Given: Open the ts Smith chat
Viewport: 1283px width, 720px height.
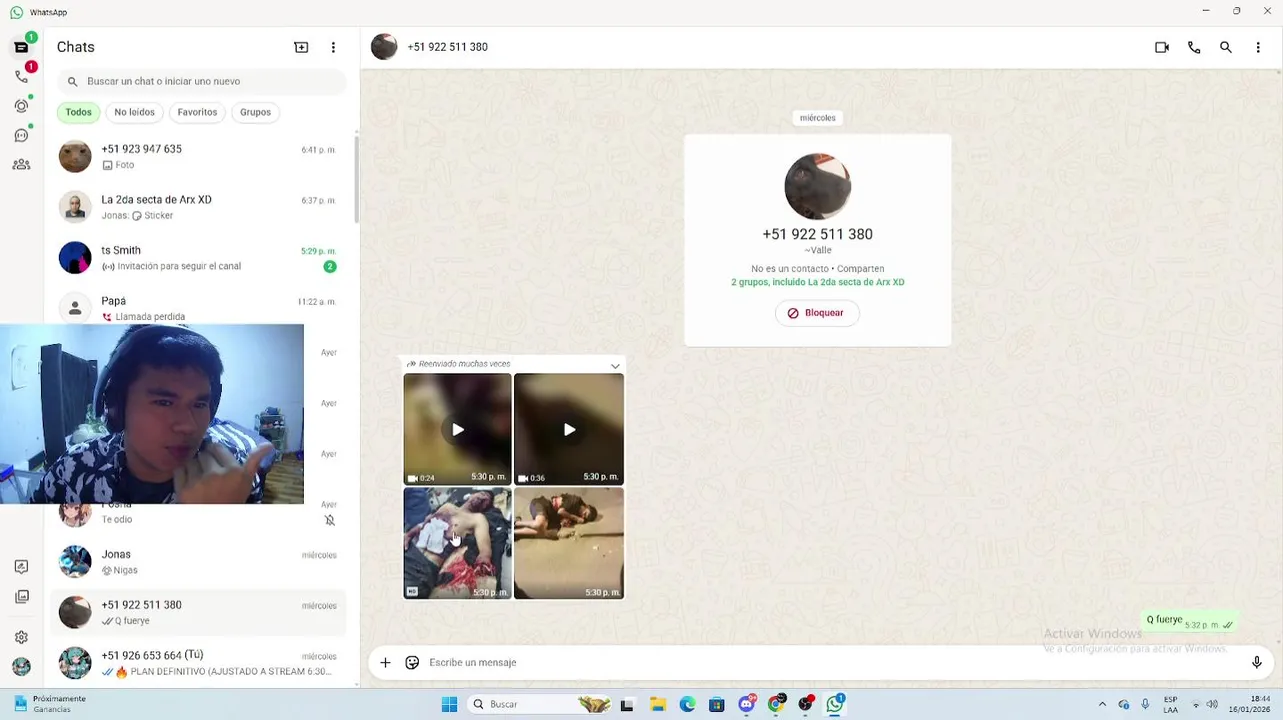Looking at the screenshot, I should 198,258.
